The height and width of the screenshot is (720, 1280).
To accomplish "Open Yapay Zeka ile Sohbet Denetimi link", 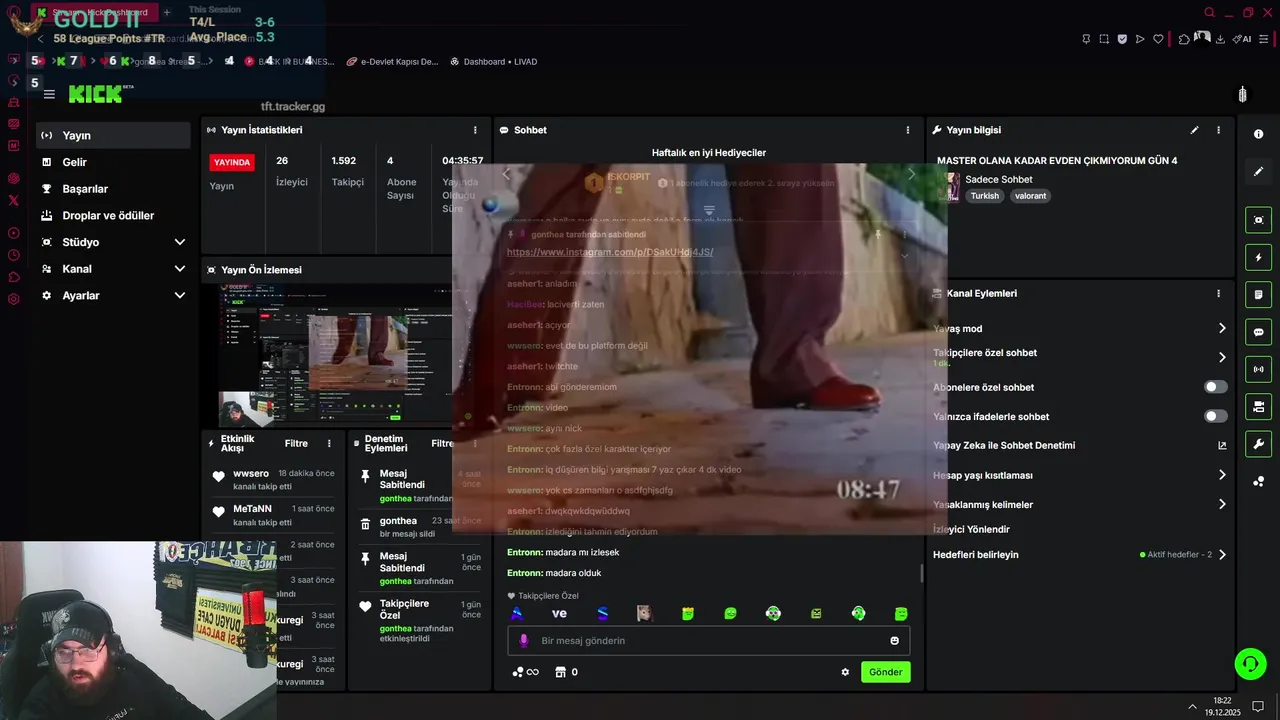I will click(1222, 446).
